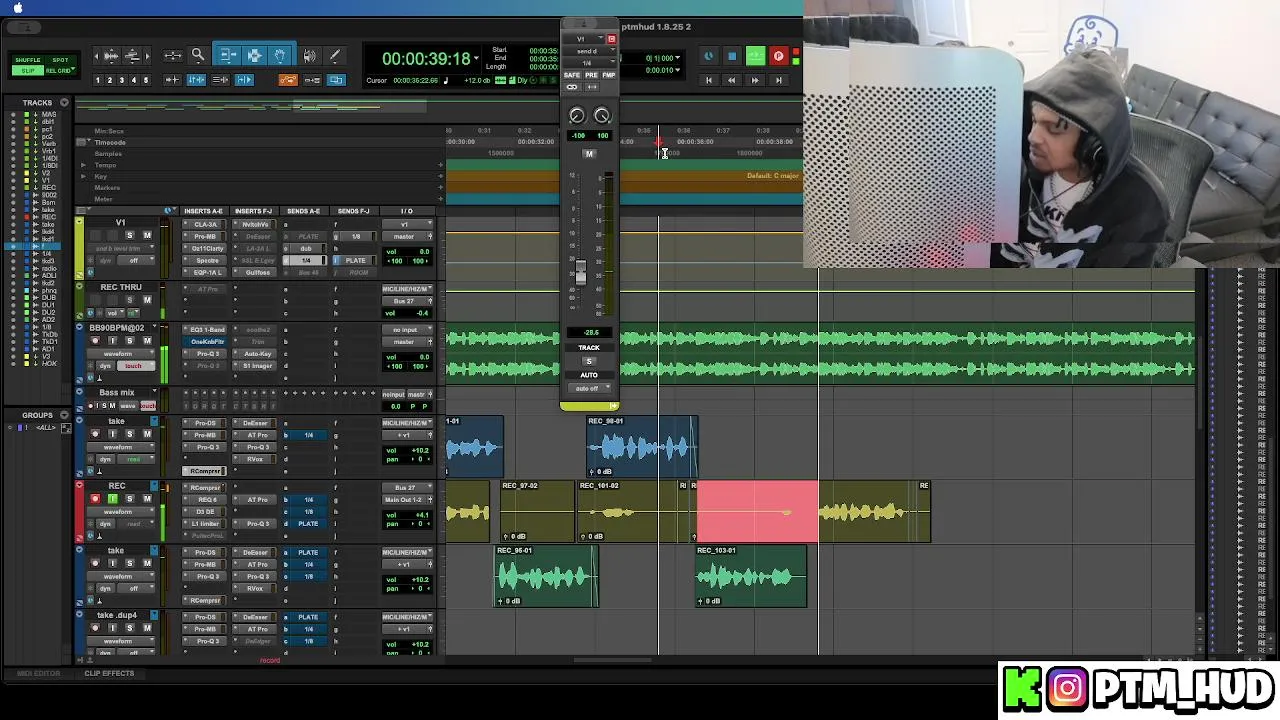Open send window 'auto off' dropdown
The height and width of the screenshot is (720, 1280).
588,388
